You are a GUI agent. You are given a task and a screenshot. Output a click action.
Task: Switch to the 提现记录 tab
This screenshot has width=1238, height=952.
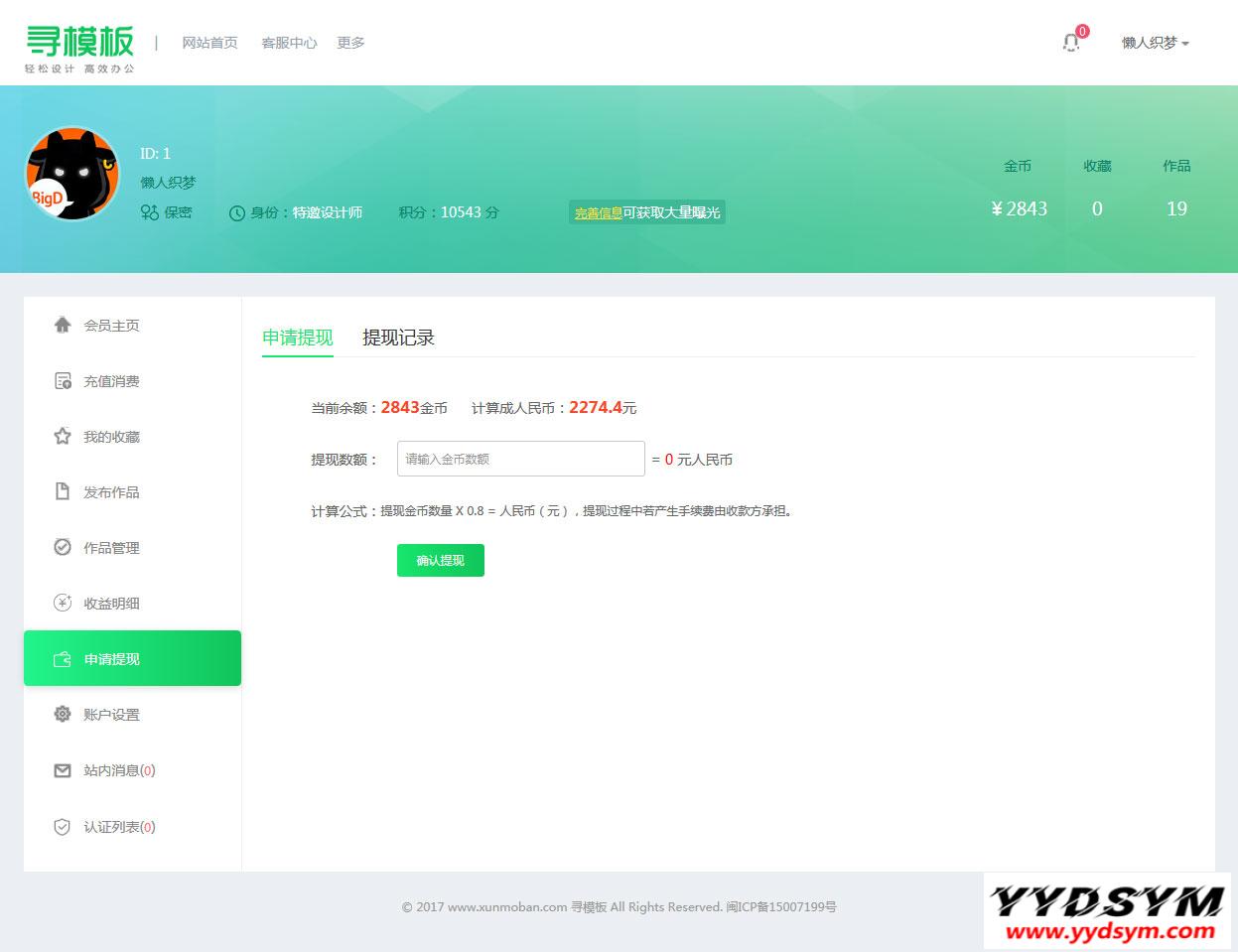coord(398,338)
